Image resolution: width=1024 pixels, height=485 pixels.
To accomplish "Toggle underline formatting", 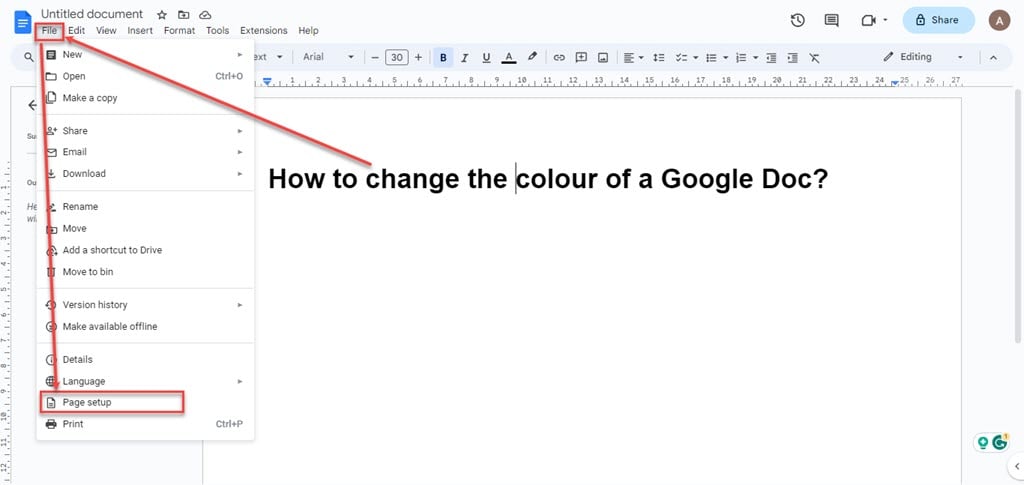I will pos(486,57).
